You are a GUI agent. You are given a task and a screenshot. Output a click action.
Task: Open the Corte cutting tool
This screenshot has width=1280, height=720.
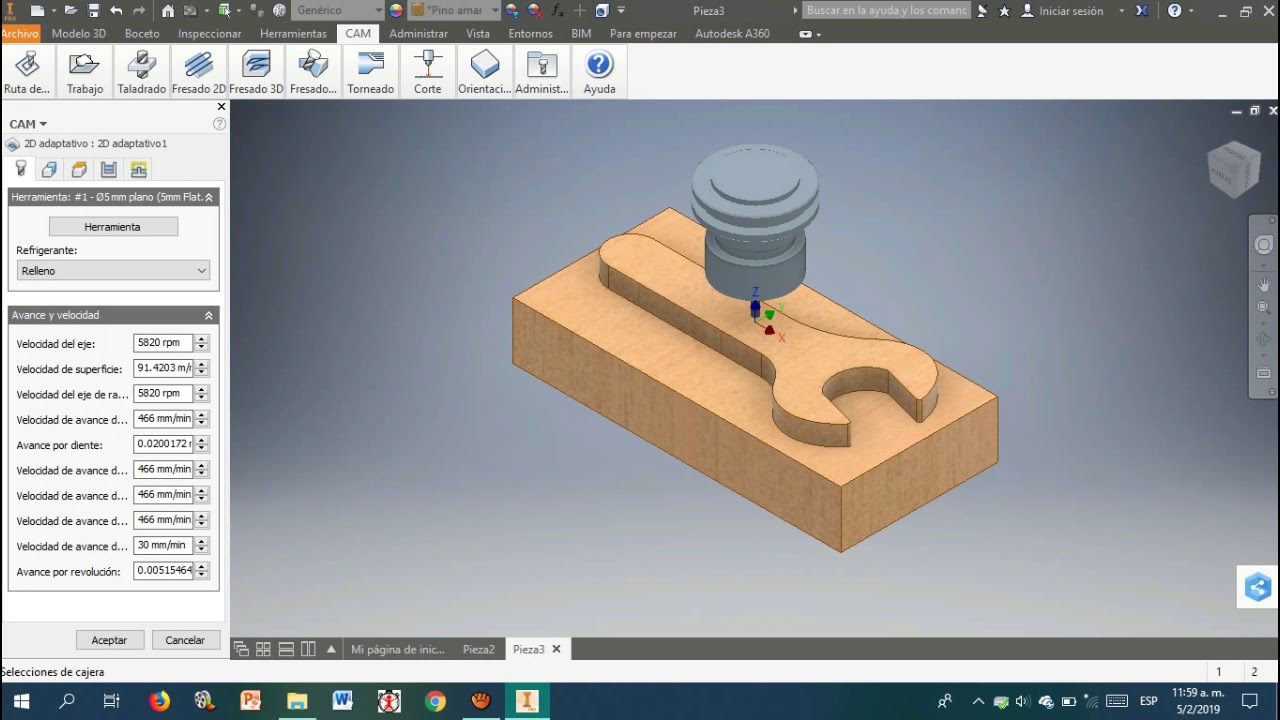click(428, 72)
